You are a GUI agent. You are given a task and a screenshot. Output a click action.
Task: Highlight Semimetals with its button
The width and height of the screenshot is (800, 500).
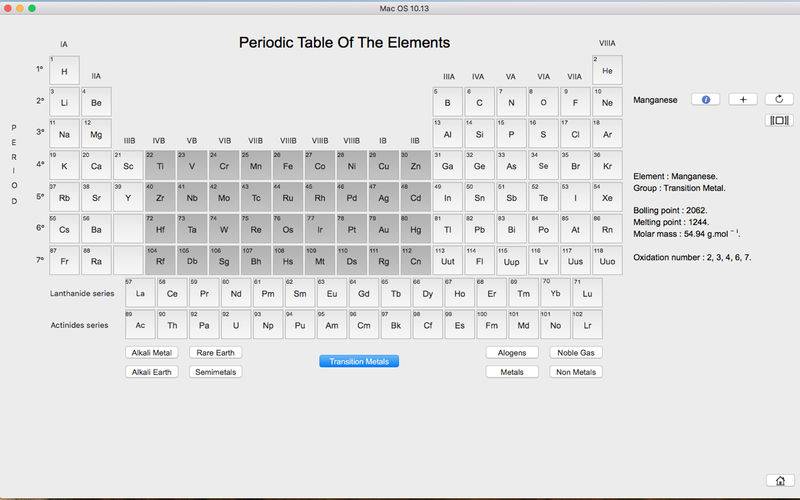tap(215, 372)
